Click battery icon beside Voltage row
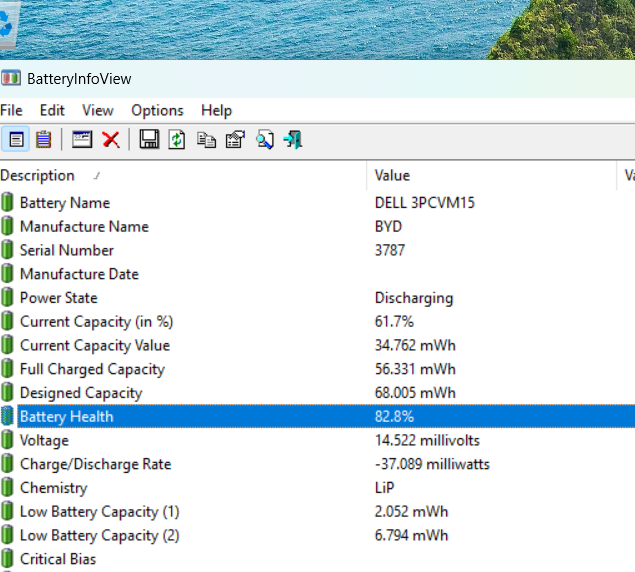635x572 pixels. [7, 440]
